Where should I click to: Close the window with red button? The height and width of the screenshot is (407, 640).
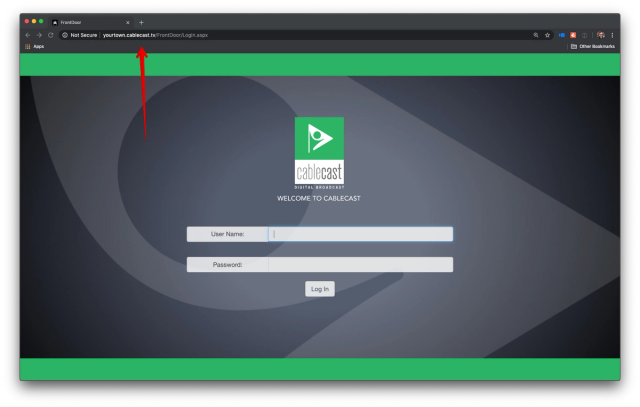(27, 21)
